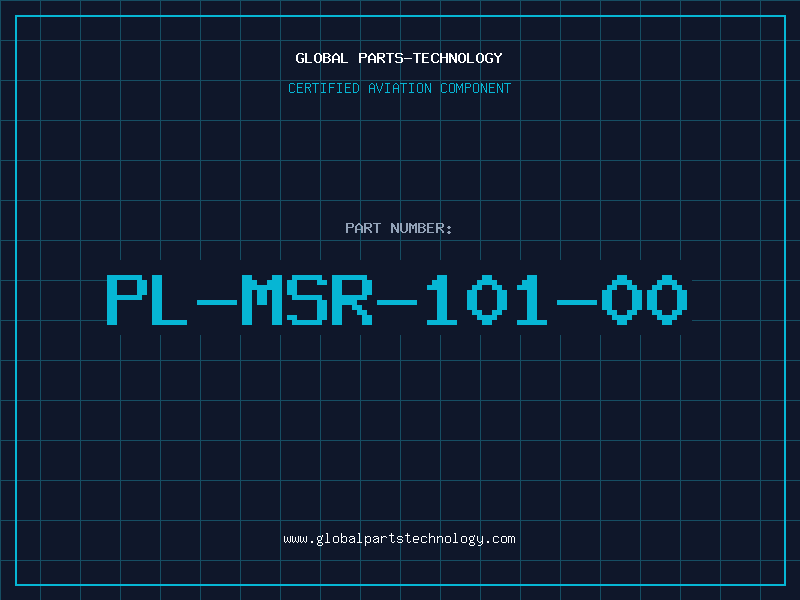800x600 pixels.
Task: Click the part number PL-MSR-101-00
Action: tap(397, 299)
